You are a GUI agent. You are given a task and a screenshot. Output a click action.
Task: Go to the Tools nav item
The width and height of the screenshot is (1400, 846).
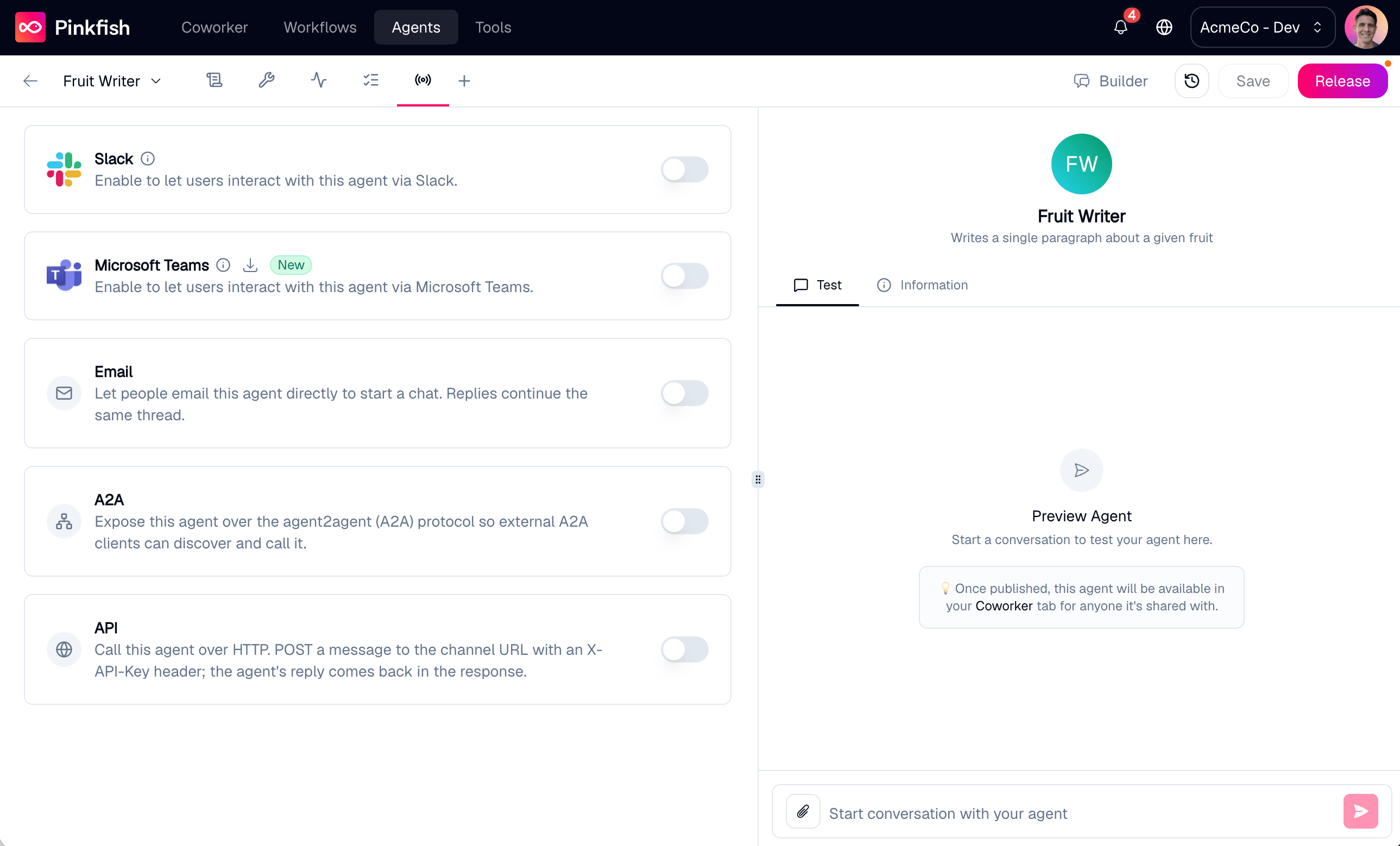493,27
